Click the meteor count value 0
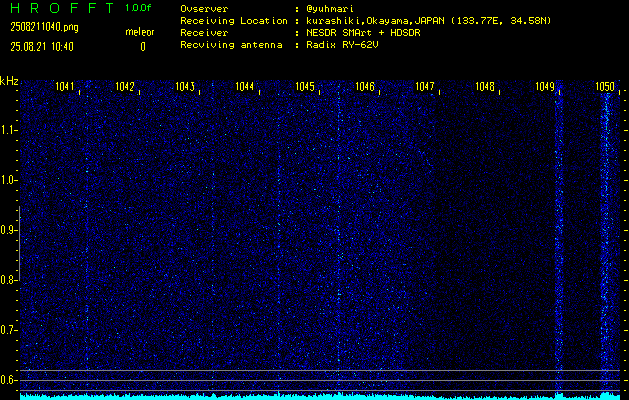 click(143, 47)
